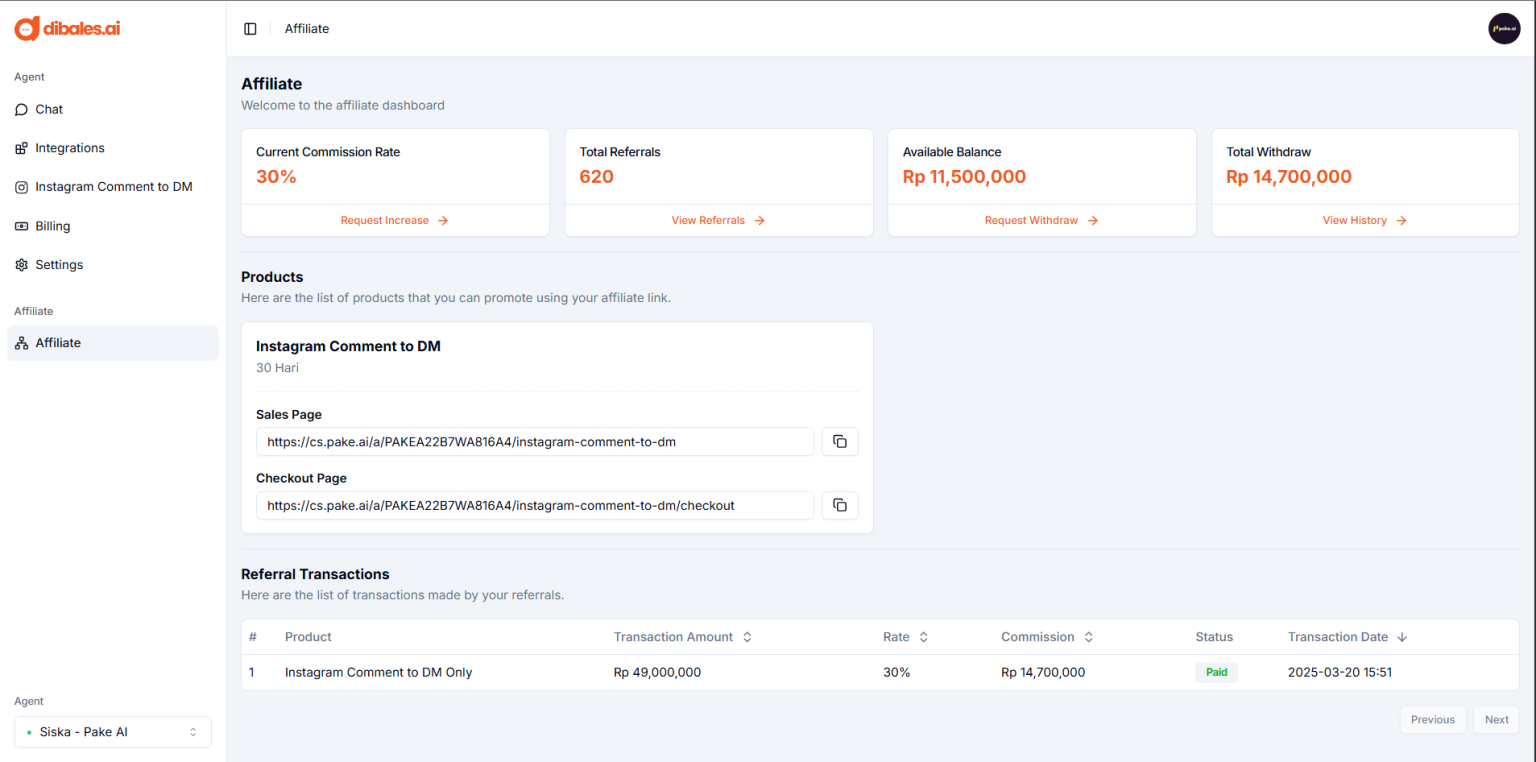Viewport: 1536px width, 762px height.
Task: Expand the Siska - Pake AI agent selector
Action: point(113,732)
